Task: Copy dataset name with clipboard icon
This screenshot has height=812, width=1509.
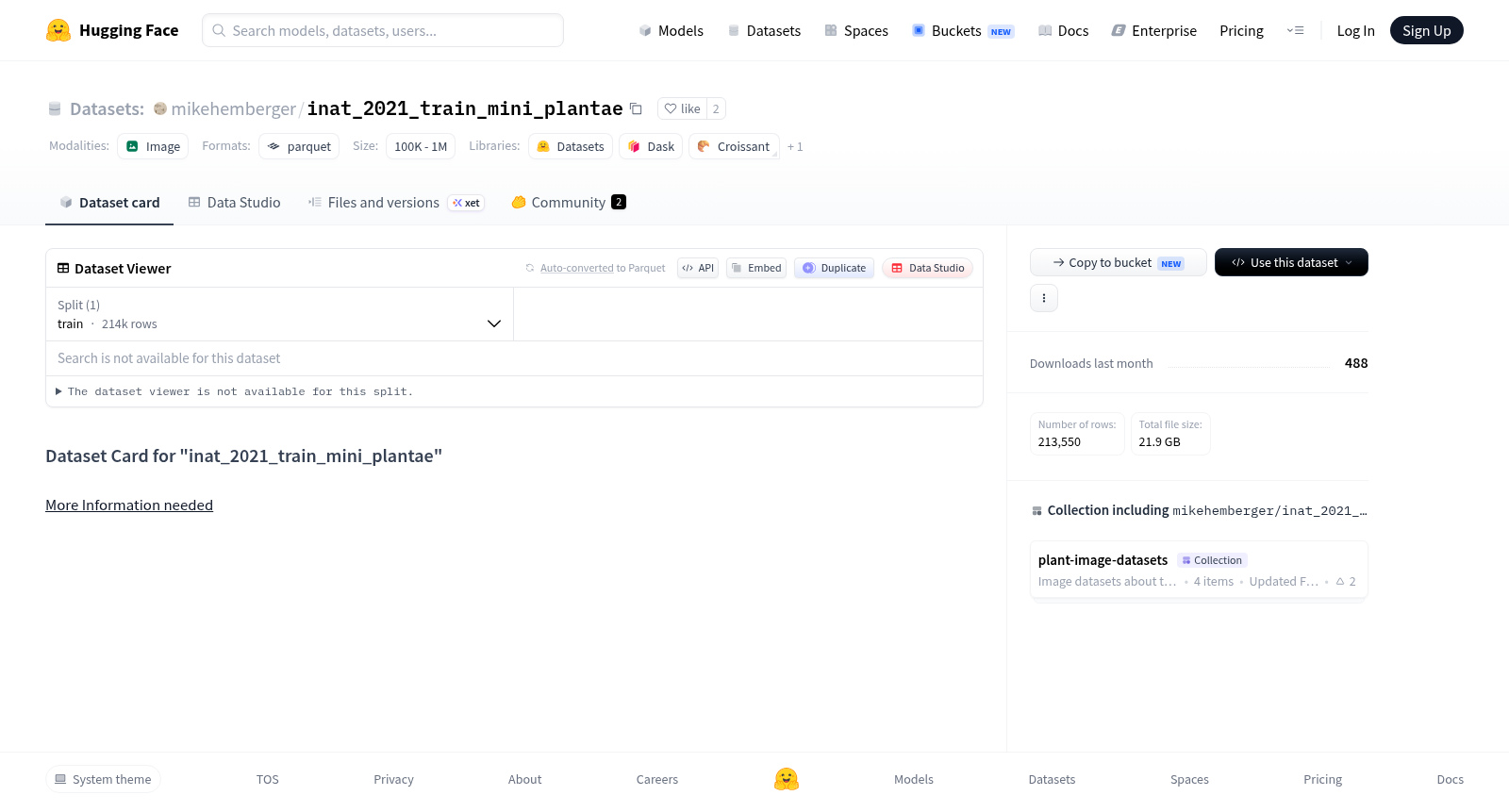Action: 636,108
